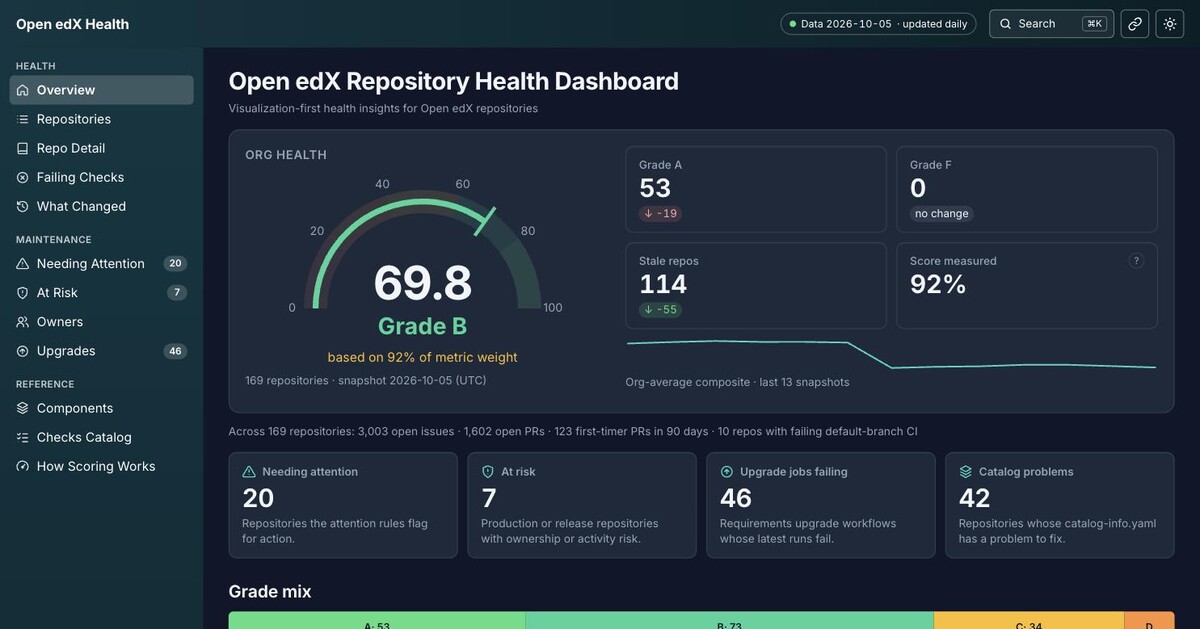
Task: Click the Score measured stat card
Action: [1027, 286]
